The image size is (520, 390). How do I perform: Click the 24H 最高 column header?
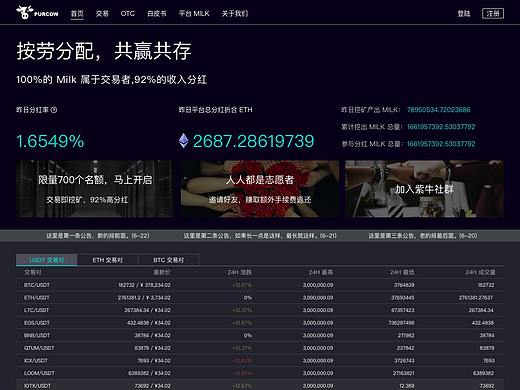(321, 272)
